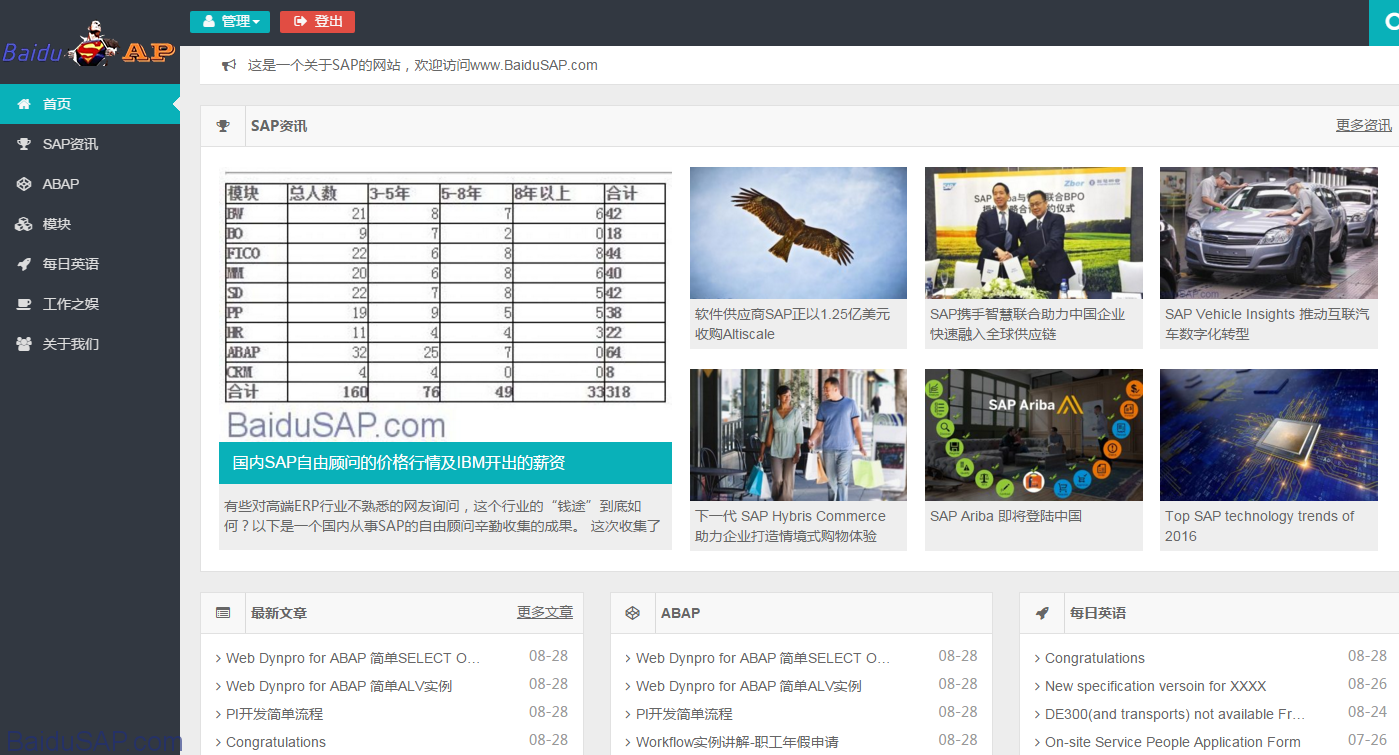Open the car factory thumbnail
Screen dimensions: 1399x755
[x=1268, y=233]
